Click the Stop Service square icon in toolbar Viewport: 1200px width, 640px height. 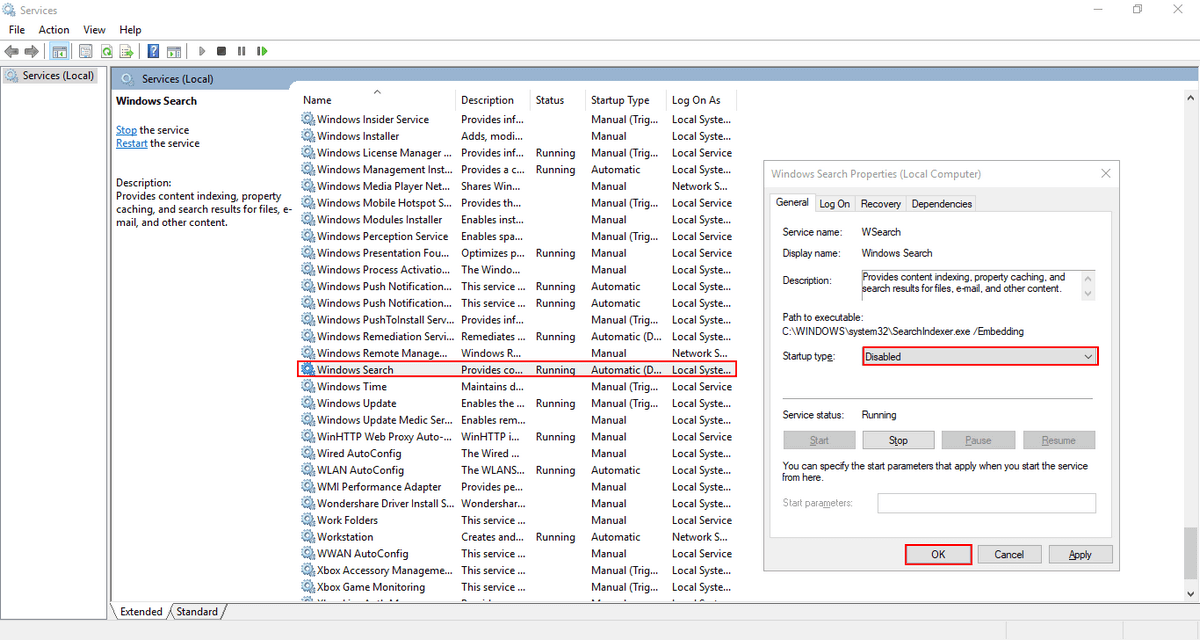click(x=221, y=51)
